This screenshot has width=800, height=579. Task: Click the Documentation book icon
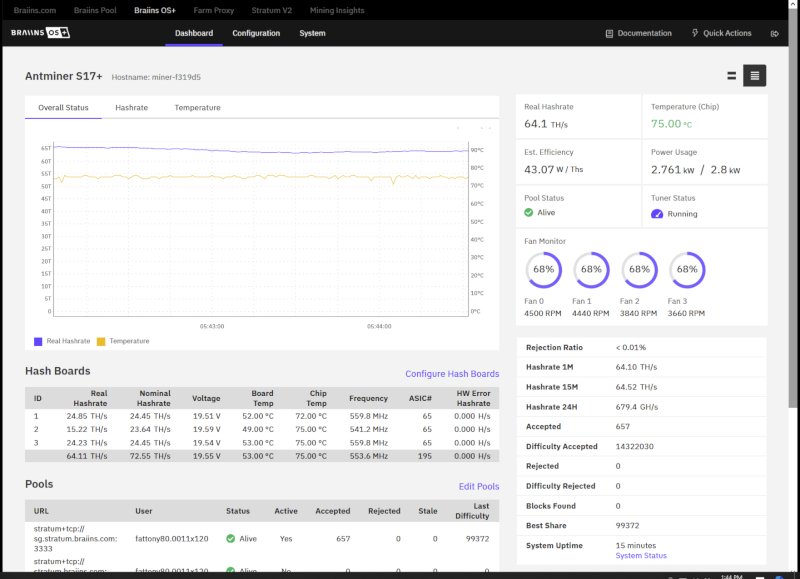[x=609, y=34]
